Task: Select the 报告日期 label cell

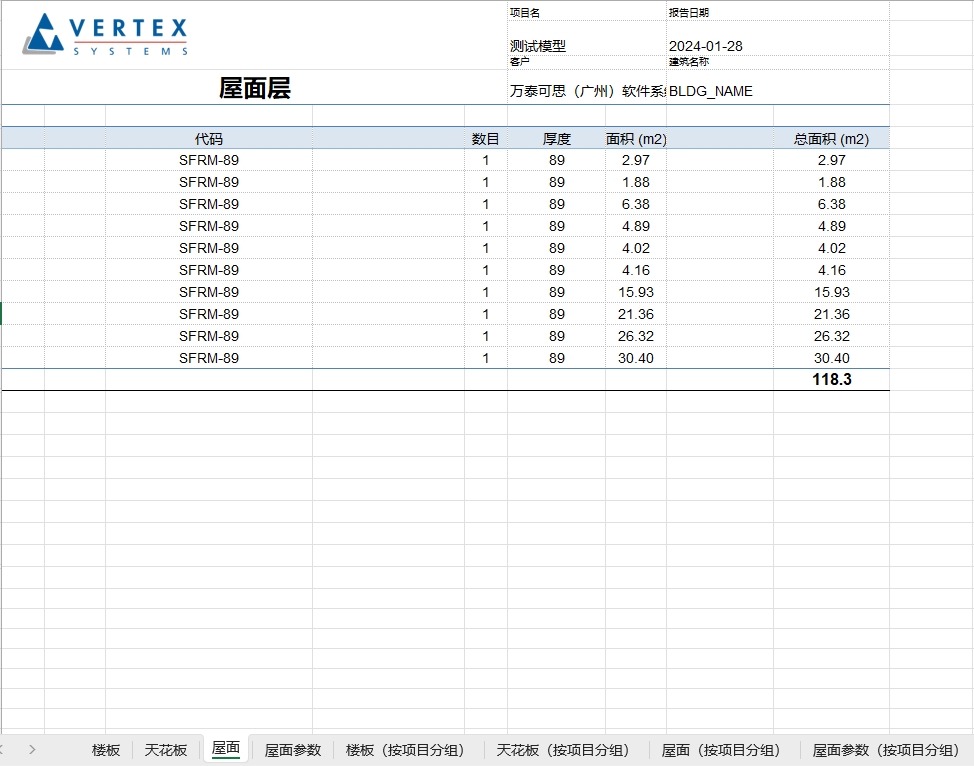Action: pos(778,12)
